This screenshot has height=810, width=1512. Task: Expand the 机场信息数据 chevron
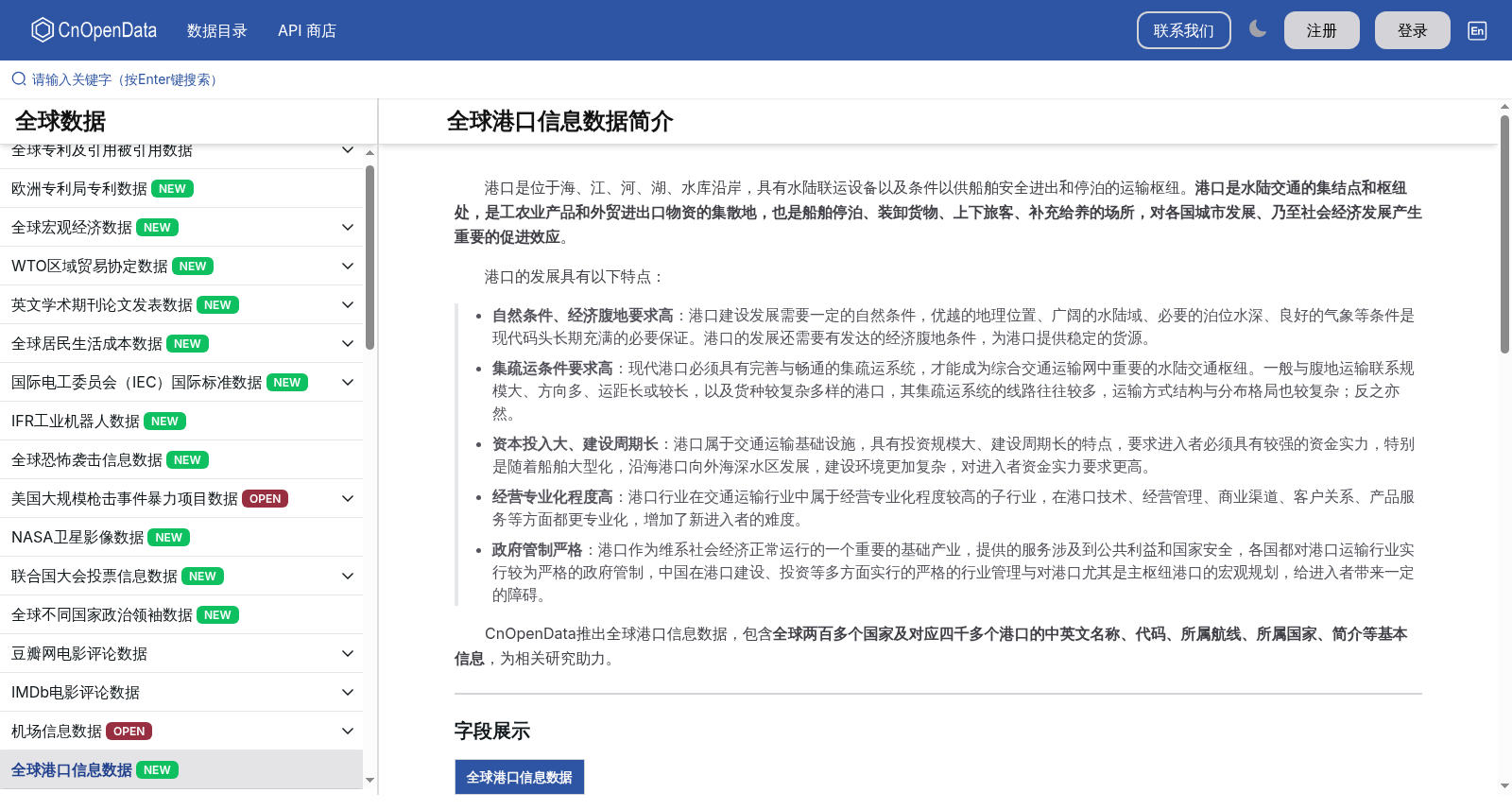coord(348,731)
